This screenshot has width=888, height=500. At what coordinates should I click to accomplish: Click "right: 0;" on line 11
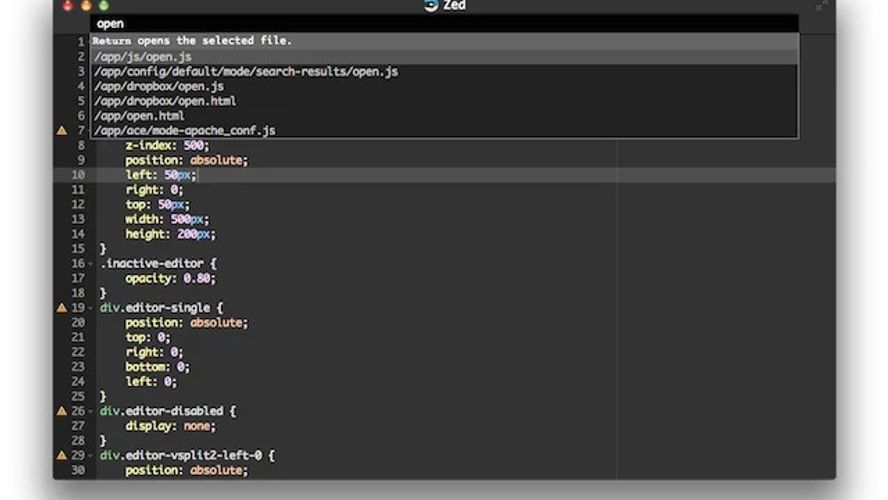(154, 190)
